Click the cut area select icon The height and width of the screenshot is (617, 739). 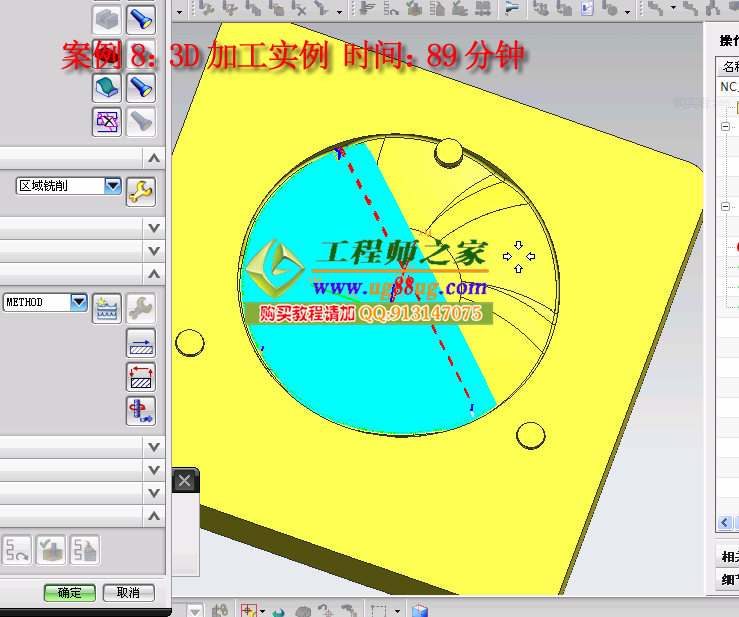click(107, 88)
